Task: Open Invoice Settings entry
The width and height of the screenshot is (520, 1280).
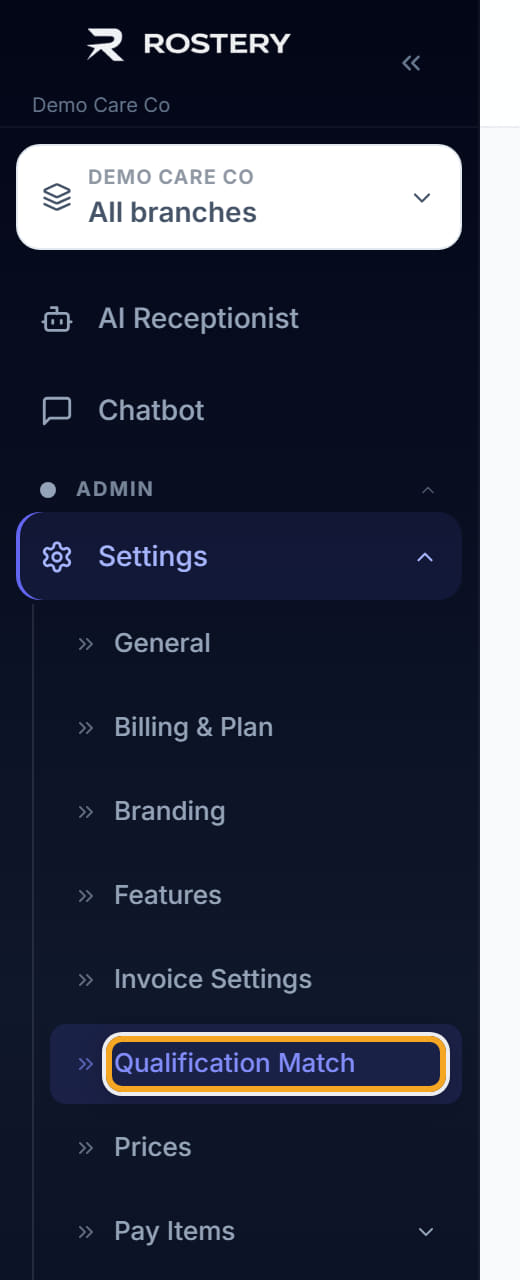Action: coord(213,979)
